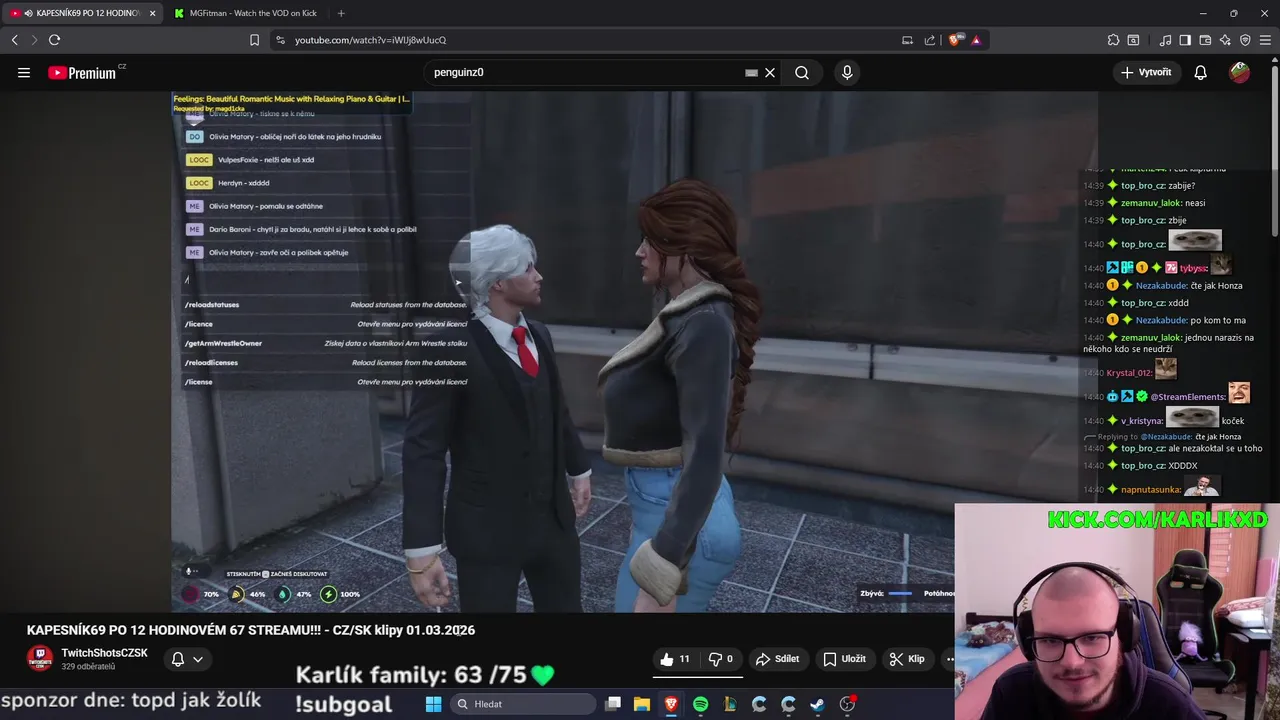Open Task View on the taskbar
The width and height of the screenshot is (1280, 720).
pyautogui.click(x=613, y=704)
